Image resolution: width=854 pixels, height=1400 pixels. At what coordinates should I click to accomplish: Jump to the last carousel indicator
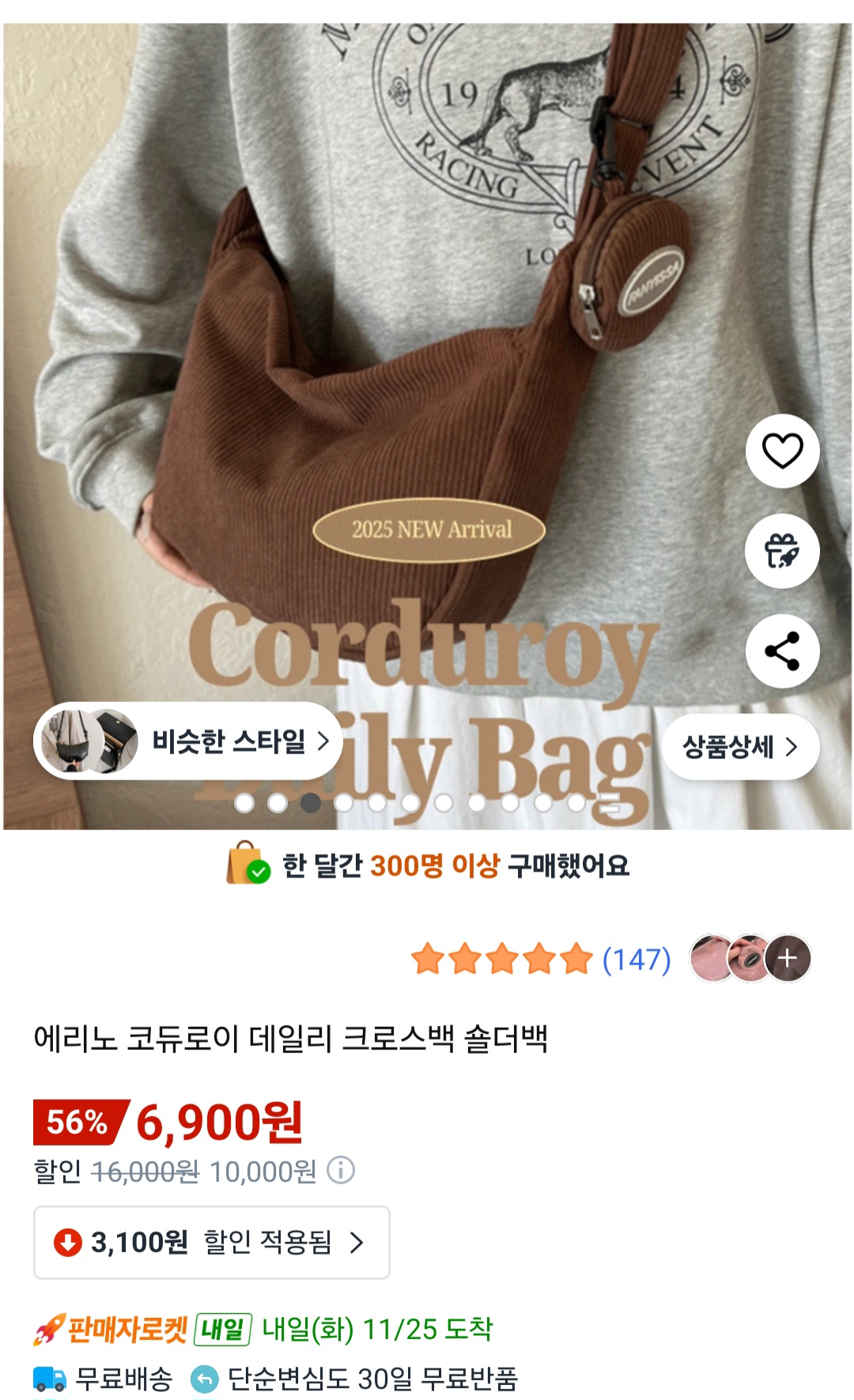(609, 804)
